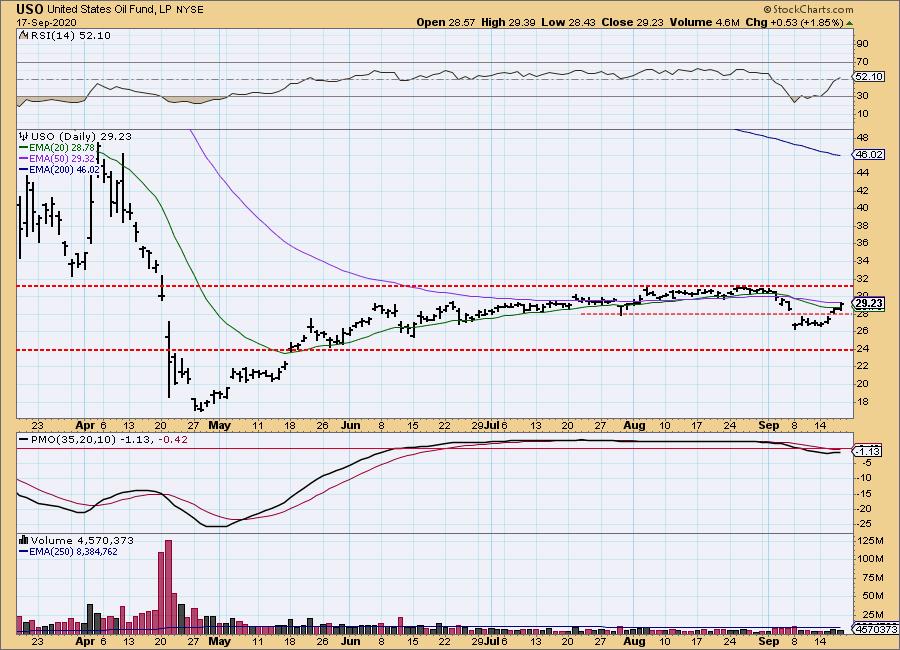Image resolution: width=900 pixels, height=650 pixels.
Task: Click the volume axis label 50M
Action: point(872,595)
